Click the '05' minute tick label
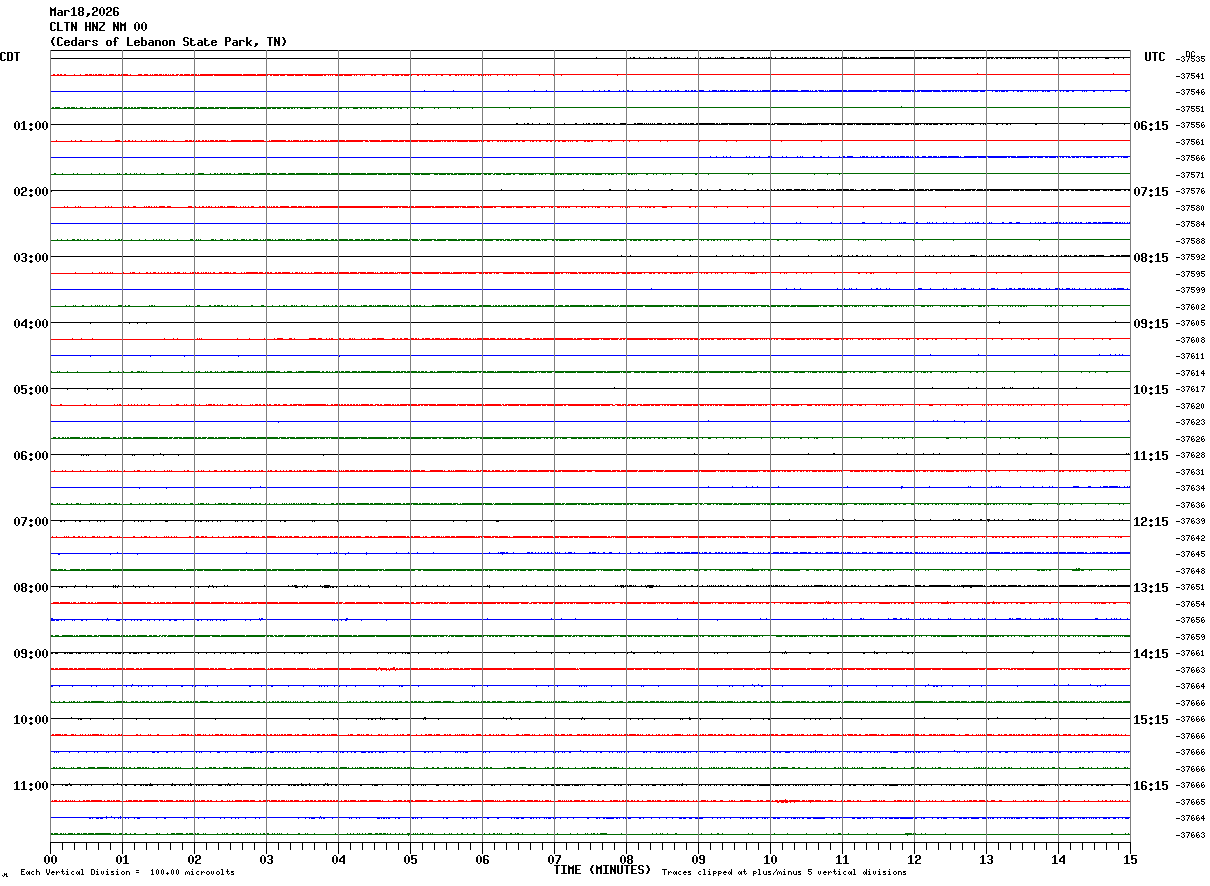The width and height of the screenshot is (1210, 886). [x=410, y=859]
